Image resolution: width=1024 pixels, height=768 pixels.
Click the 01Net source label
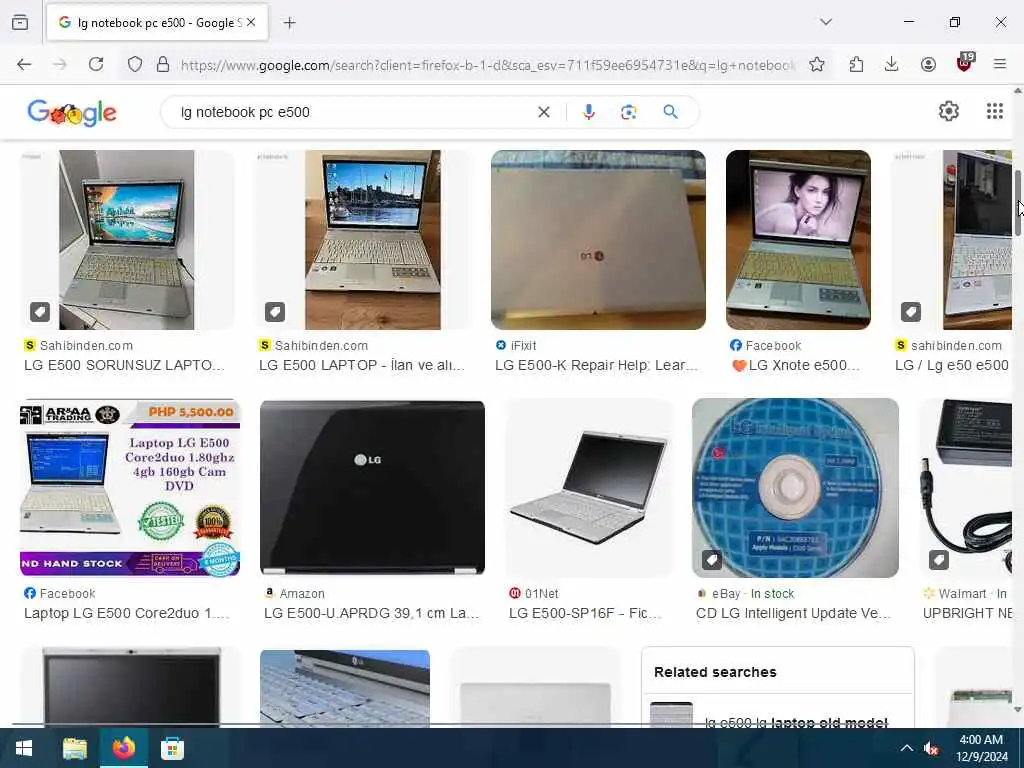click(x=534, y=594)
